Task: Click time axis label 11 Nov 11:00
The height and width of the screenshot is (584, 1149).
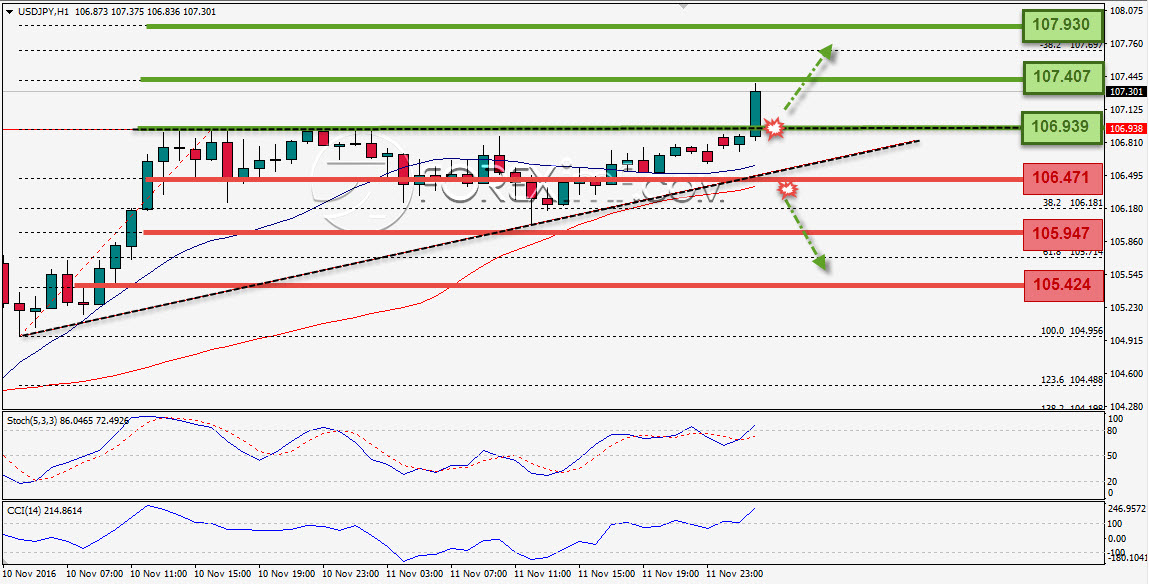Action: (542, 574)
